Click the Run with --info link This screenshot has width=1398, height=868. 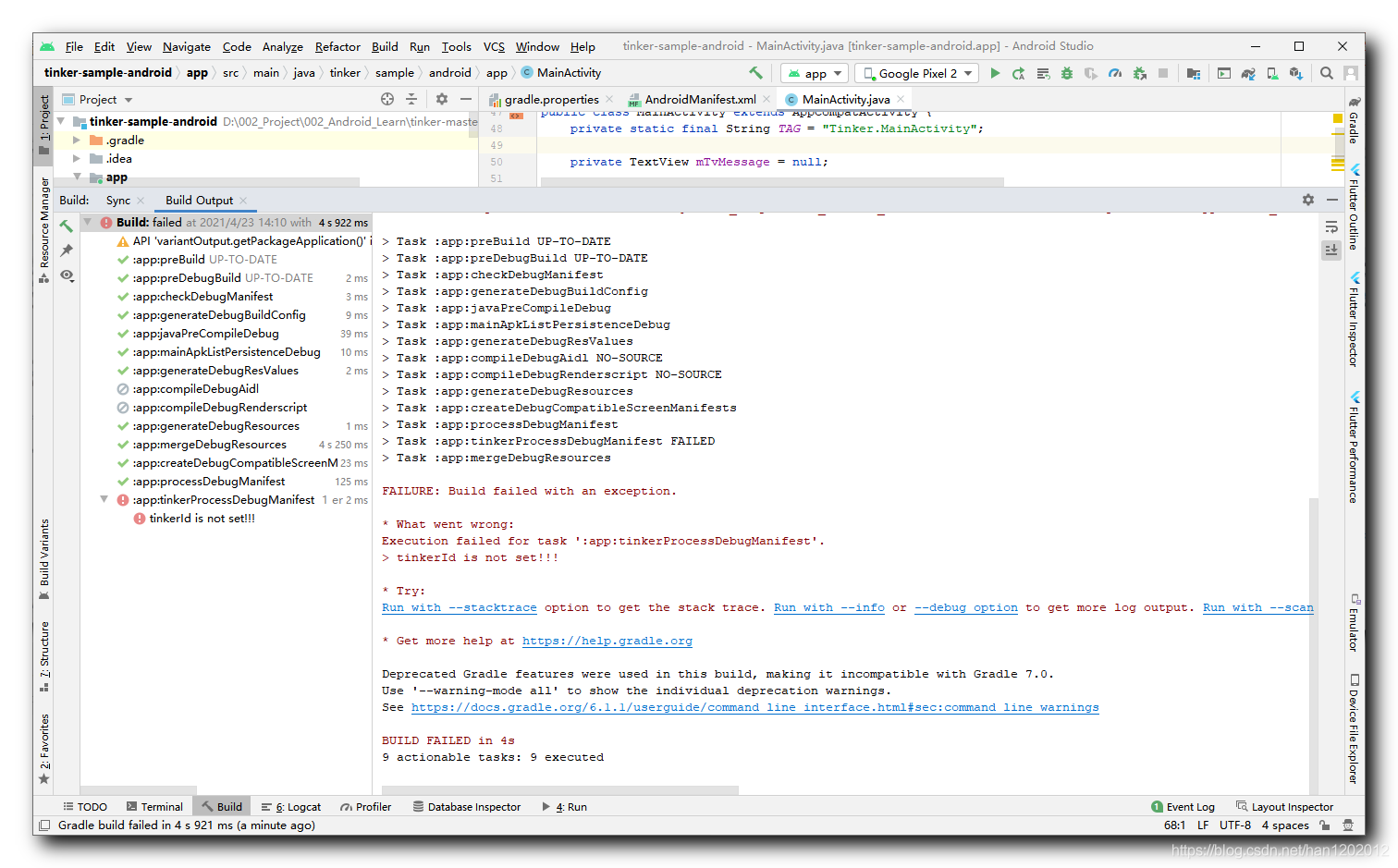pos(828,607)
